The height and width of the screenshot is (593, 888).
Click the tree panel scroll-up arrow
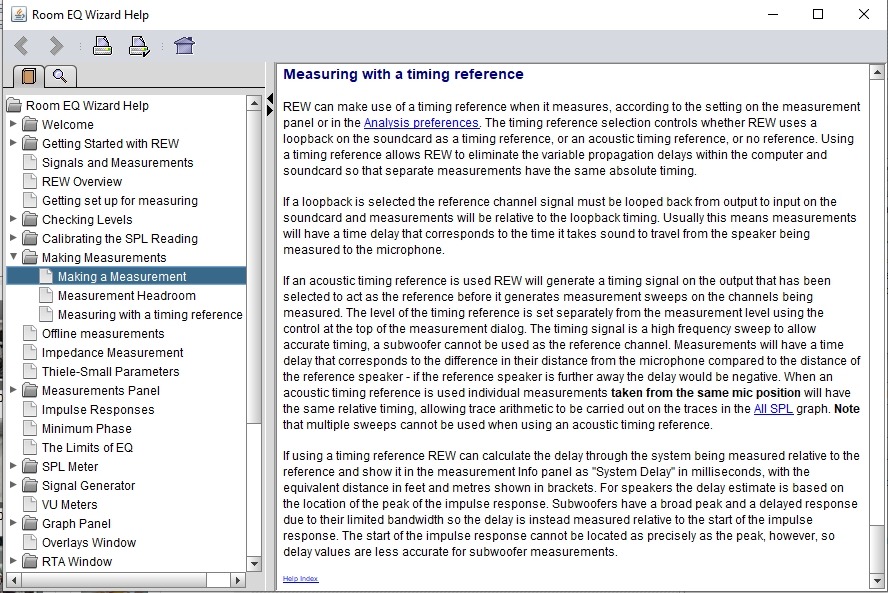click(x=254, y=103)
